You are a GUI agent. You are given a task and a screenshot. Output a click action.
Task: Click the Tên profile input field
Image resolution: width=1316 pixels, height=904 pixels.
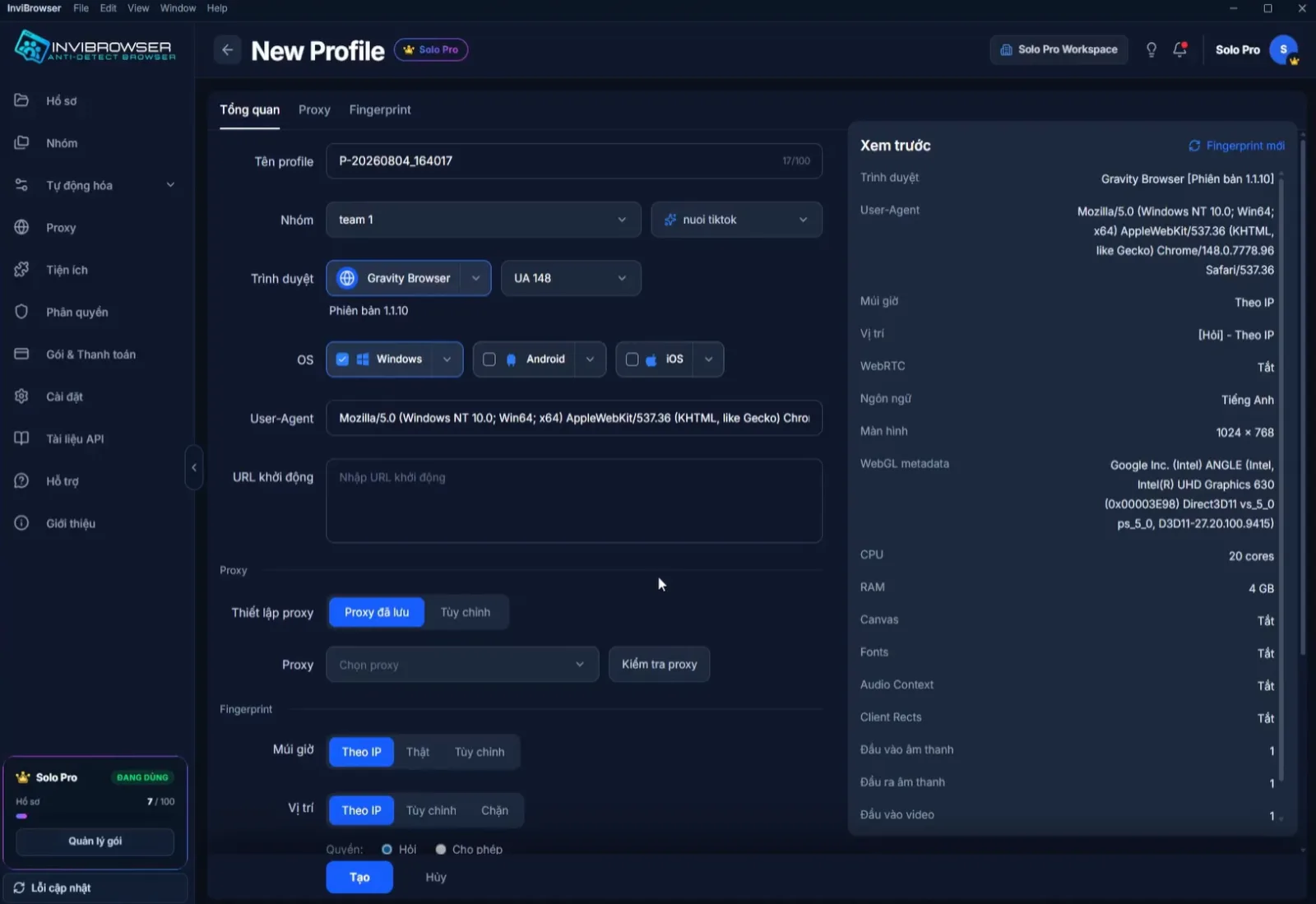coord(574,161)
